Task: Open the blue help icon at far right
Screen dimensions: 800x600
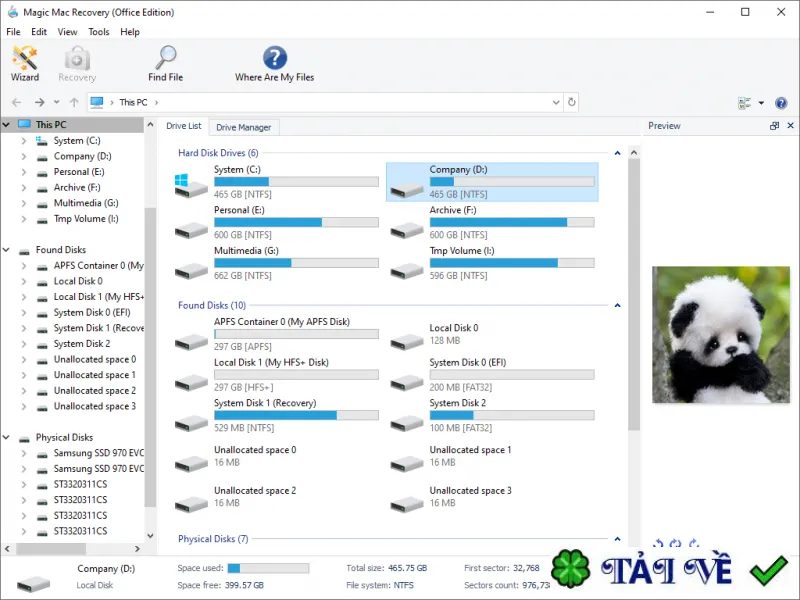Action: point(781,103)
